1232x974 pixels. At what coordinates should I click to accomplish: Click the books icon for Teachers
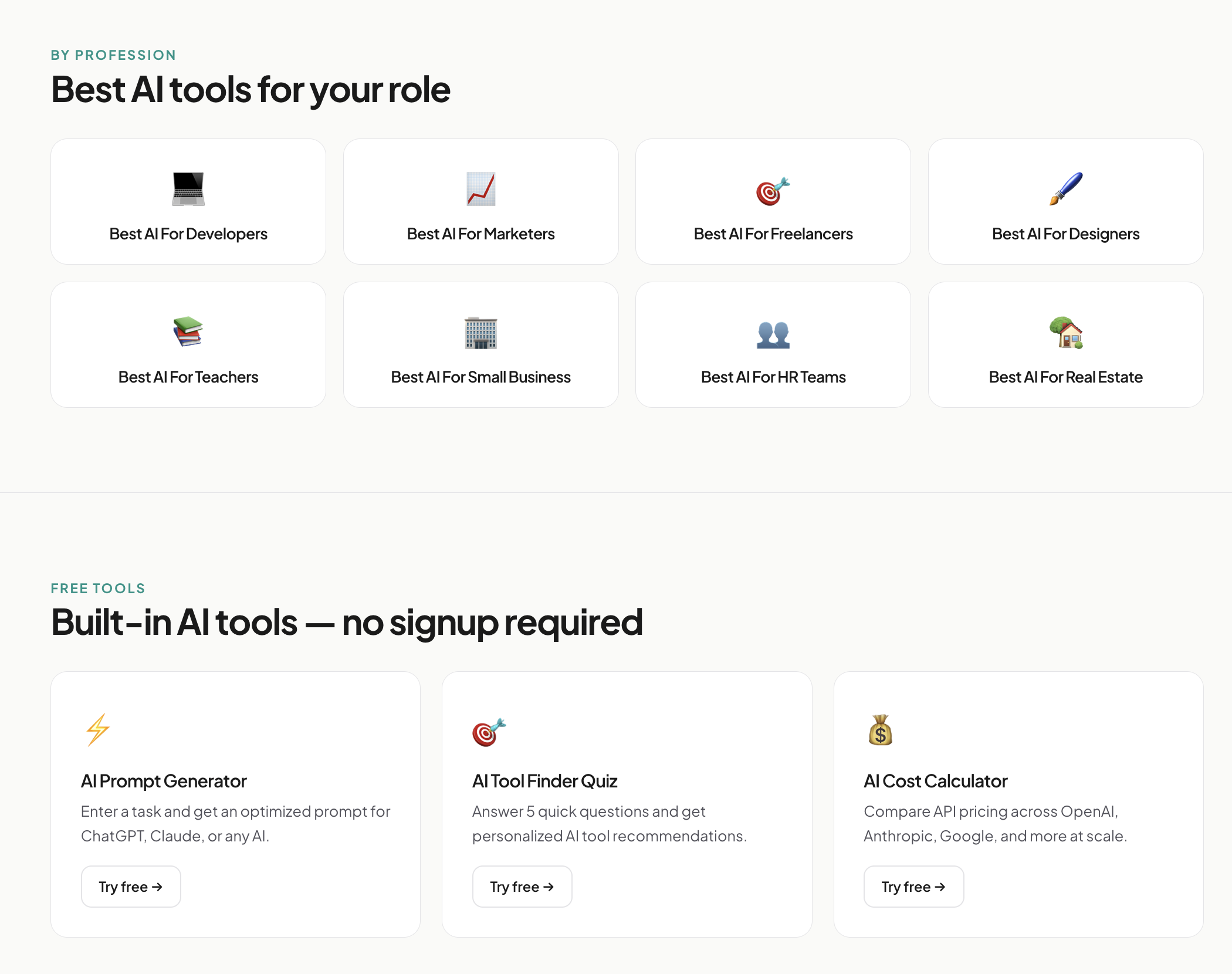click(188, 332)
